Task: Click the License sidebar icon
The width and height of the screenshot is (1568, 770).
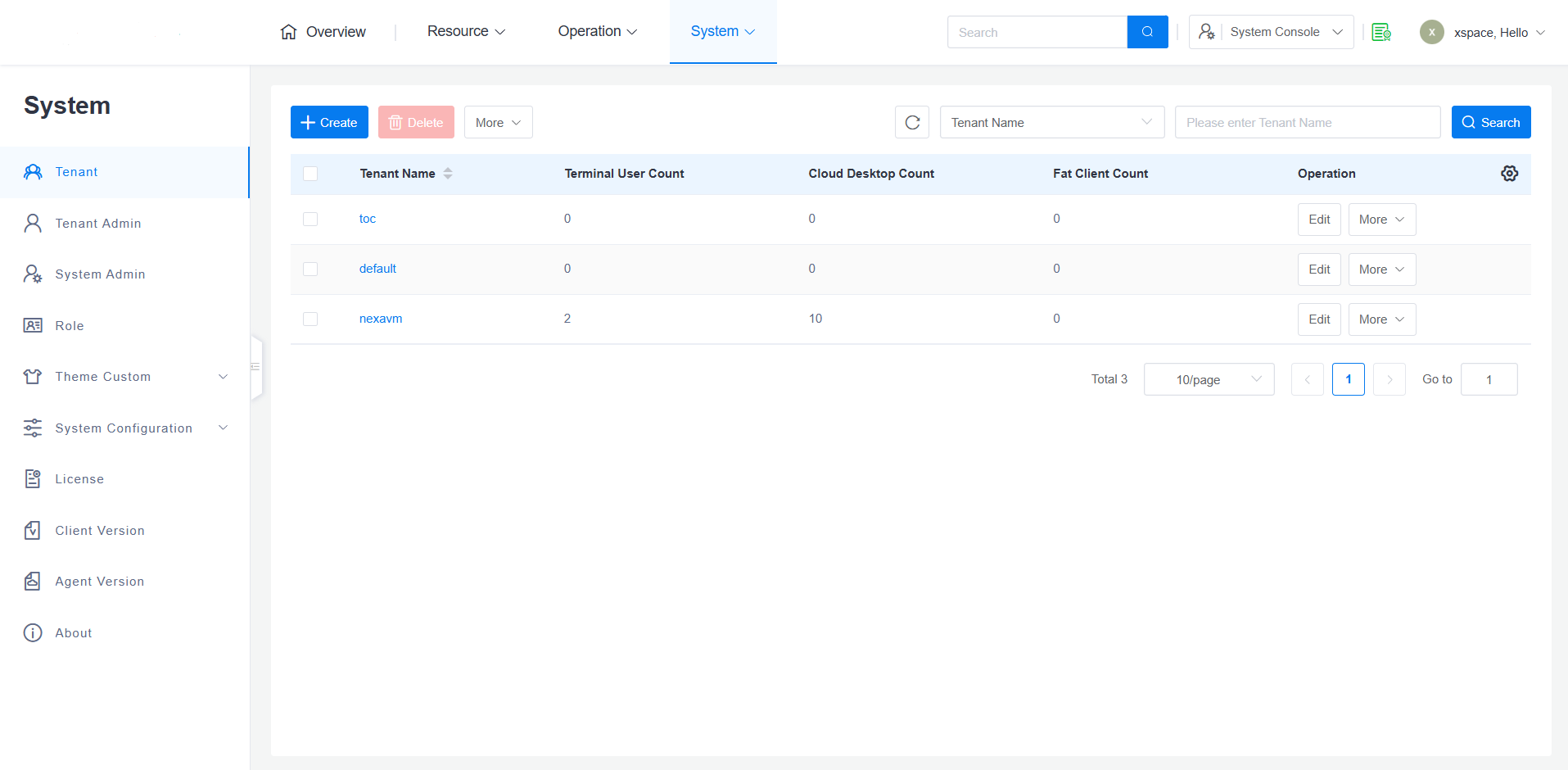Action: coord(33,479)
